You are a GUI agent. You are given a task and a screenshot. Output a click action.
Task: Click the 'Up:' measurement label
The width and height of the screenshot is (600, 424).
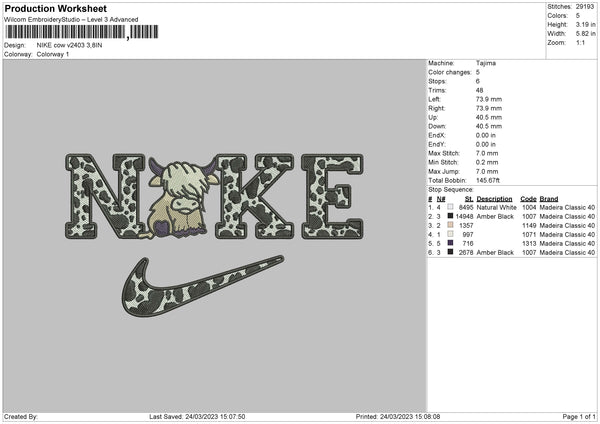(x=433, y=117)
